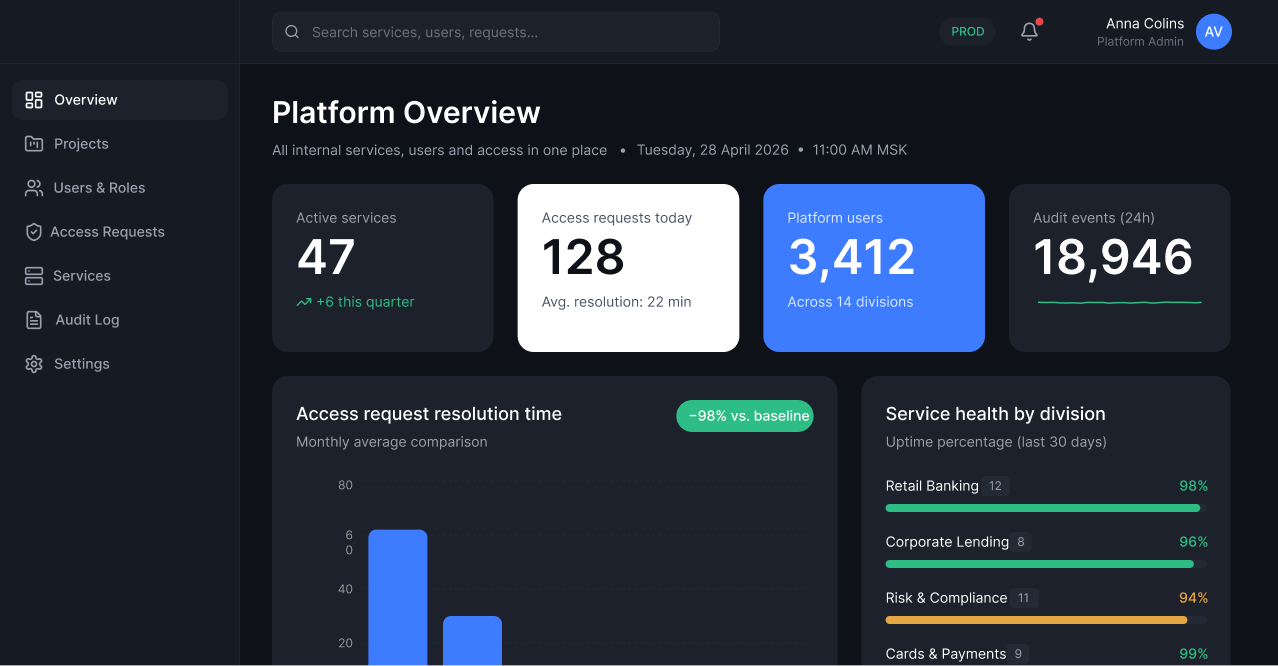
Task: Click the Overview grid icon in sidebar
Action: point(34,100)
